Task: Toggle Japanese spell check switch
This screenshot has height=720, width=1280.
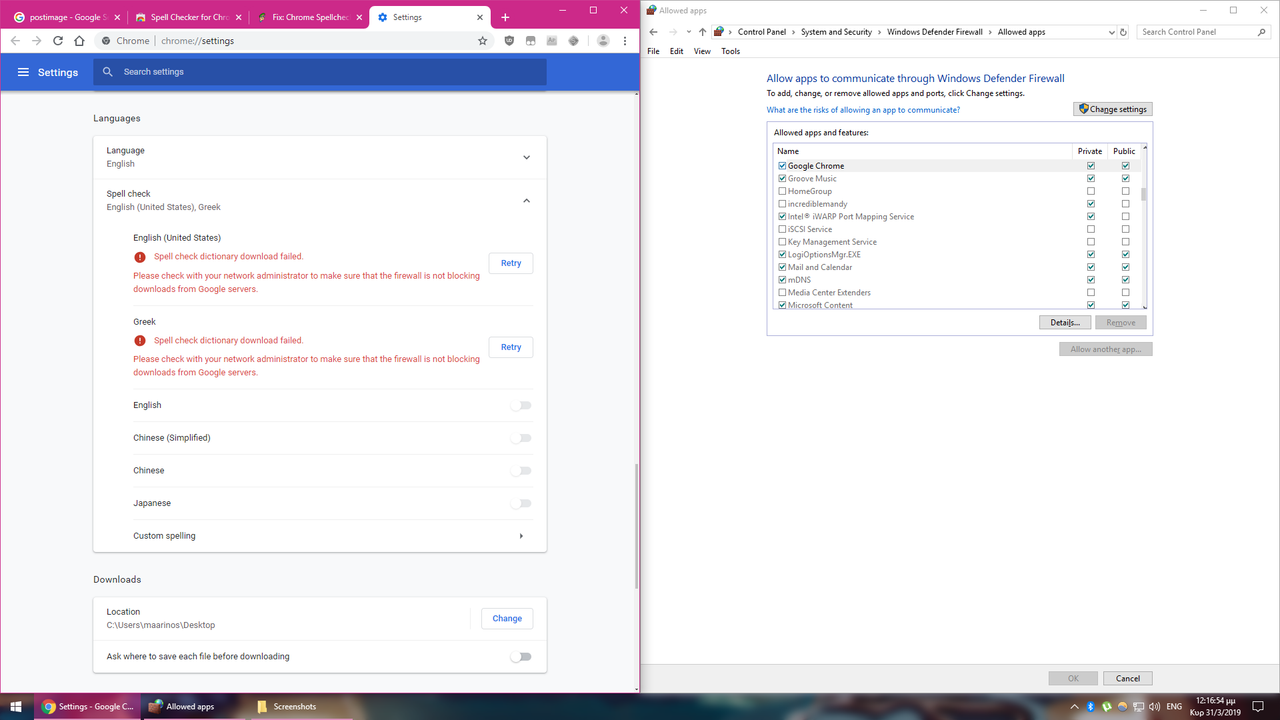Action: (521, 503)
